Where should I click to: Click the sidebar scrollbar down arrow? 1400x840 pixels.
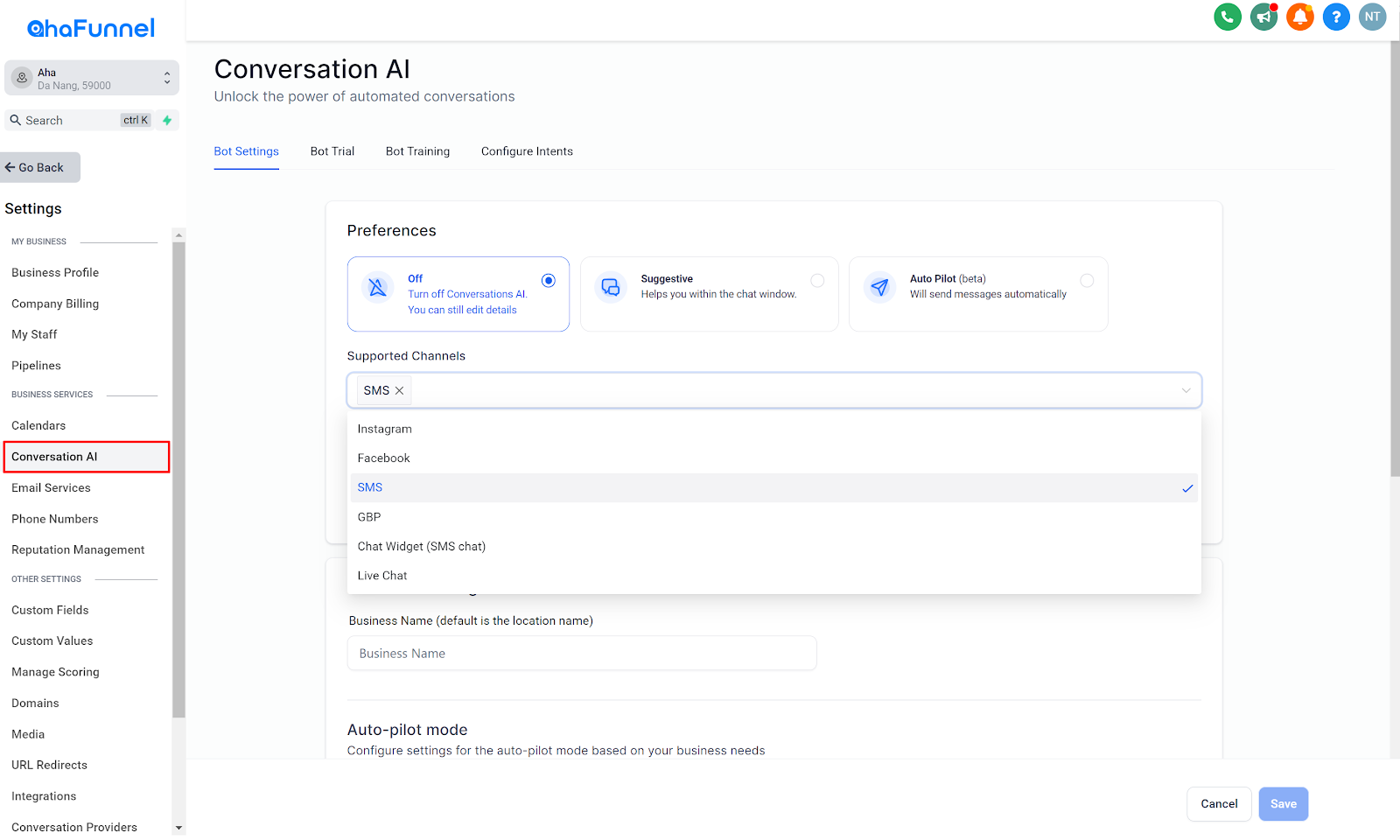click(178, 828)
